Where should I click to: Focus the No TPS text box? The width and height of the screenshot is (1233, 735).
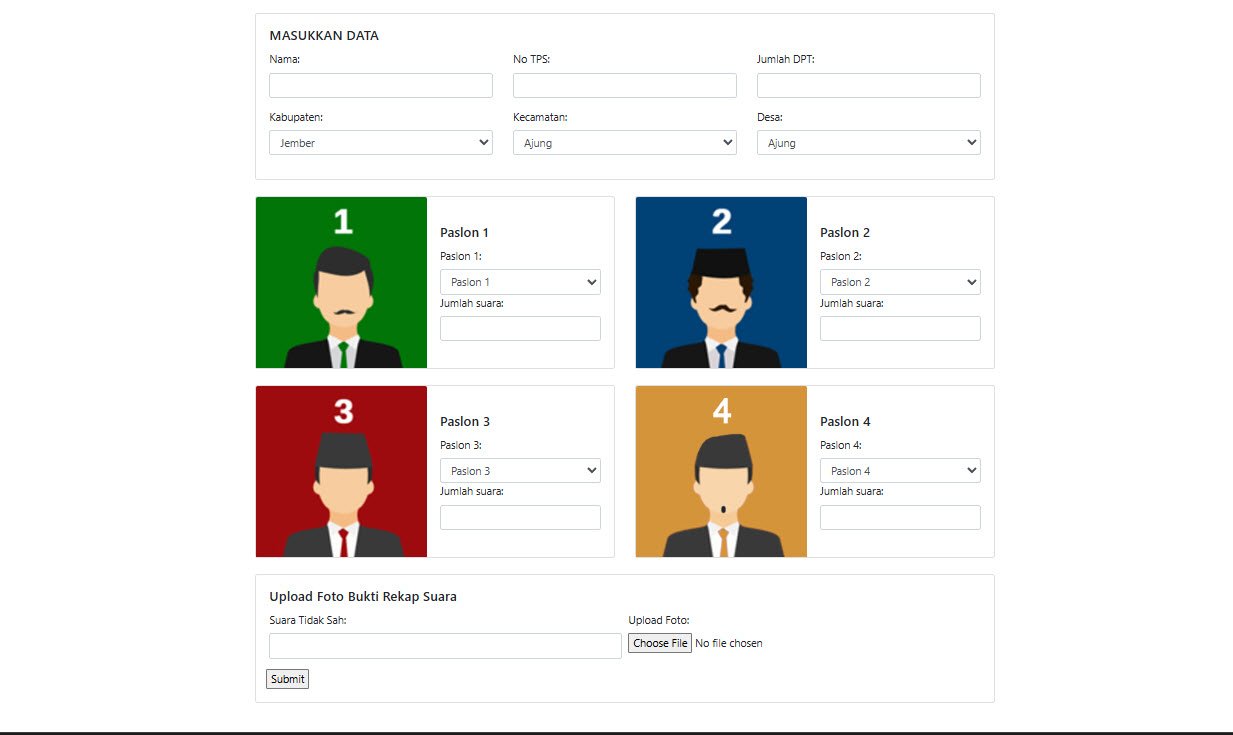(625, 85)
